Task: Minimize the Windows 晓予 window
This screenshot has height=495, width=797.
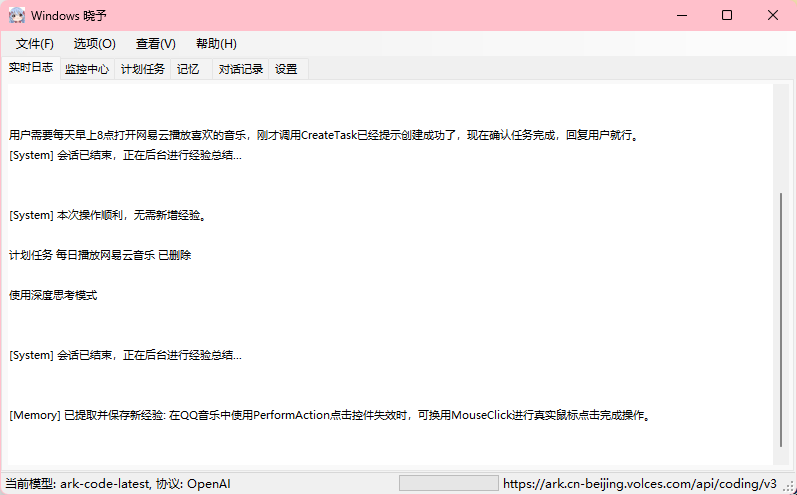Action: click(682, 15)
